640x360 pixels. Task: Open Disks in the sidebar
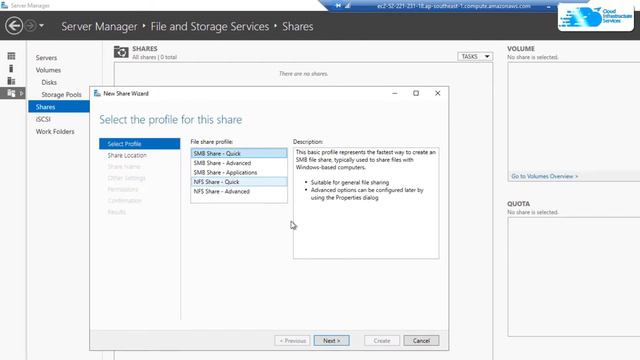click(49, 82)
